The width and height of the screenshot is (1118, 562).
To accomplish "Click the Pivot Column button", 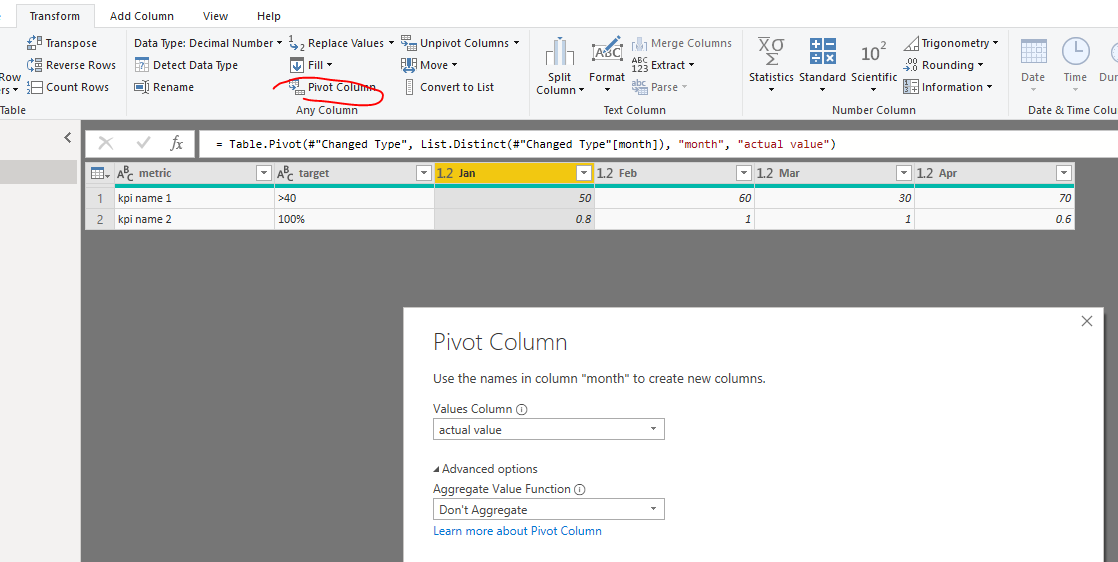I will 332,87.
